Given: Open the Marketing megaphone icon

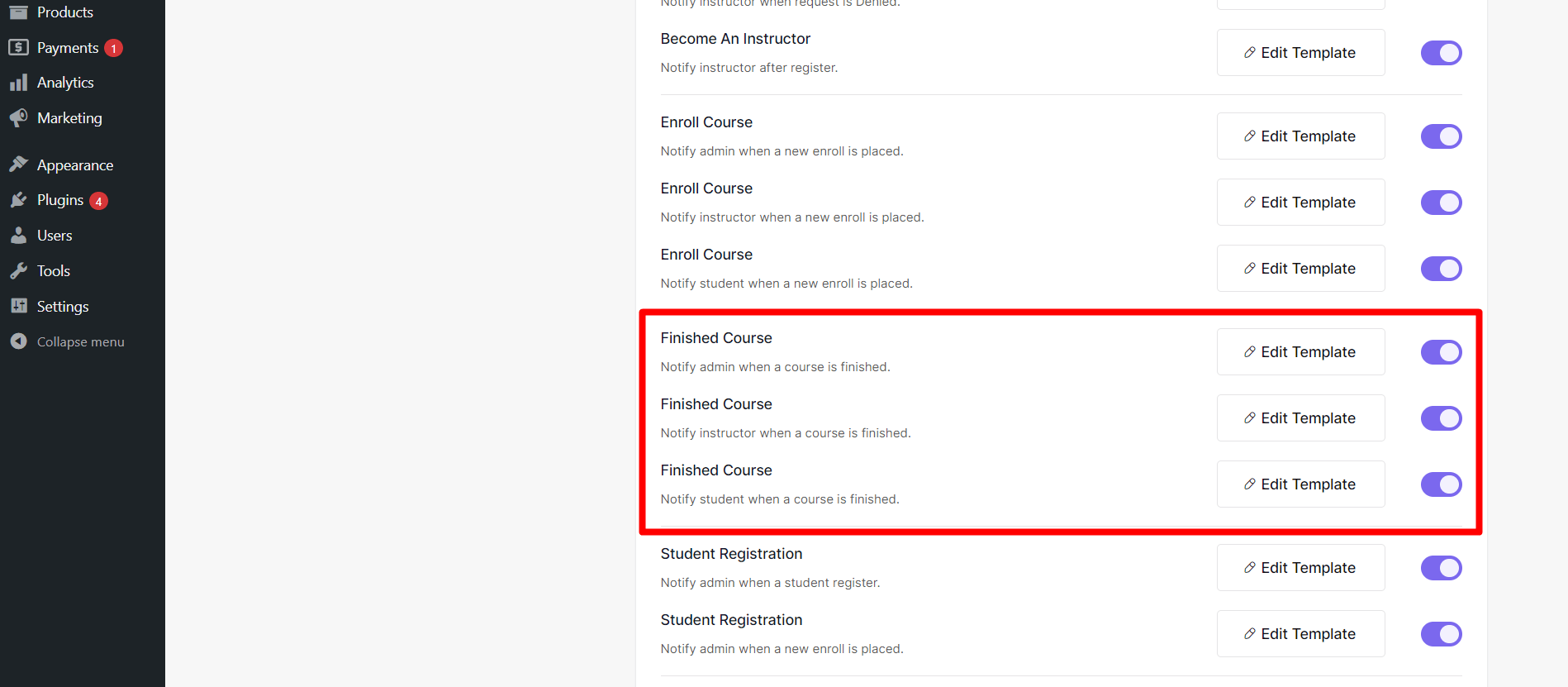Looking at the screenshot, I should (x=18, y=117).
